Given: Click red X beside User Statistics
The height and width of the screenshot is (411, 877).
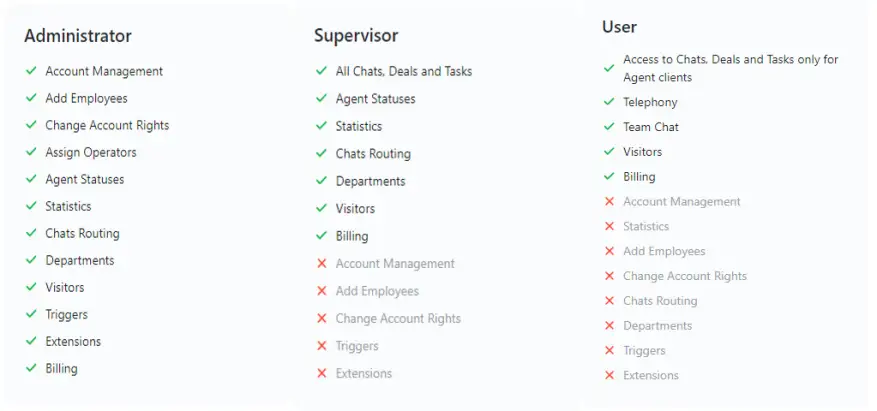Looking at the screenshot, I should (610, 226).
